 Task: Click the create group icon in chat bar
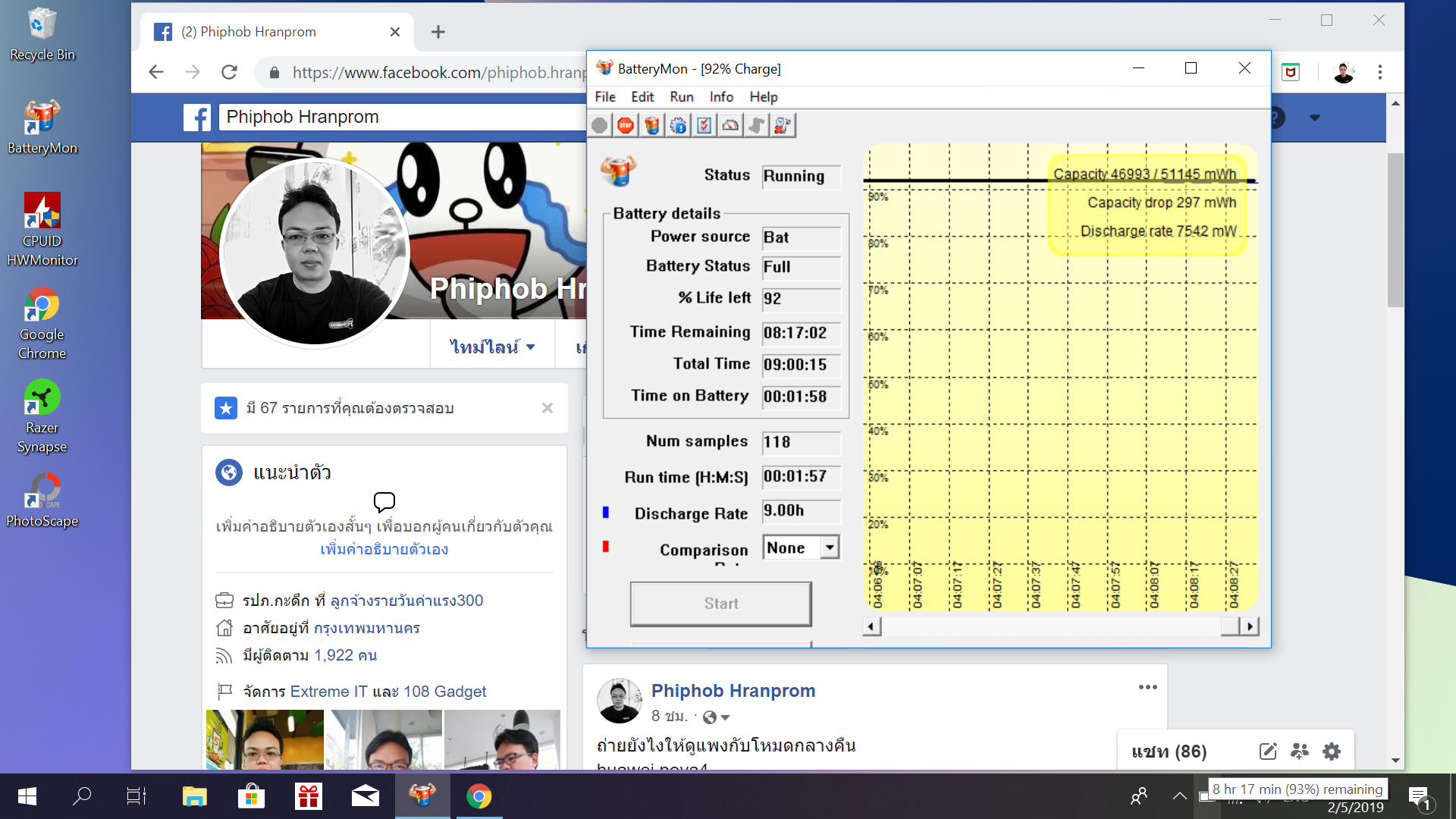coord(1300,752)
